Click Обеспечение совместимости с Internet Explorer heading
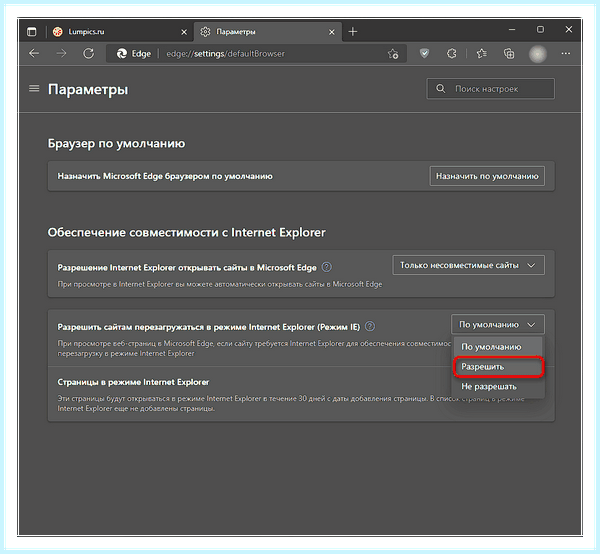The width and height of the screenshot is (600, 554). click(187, 232)
